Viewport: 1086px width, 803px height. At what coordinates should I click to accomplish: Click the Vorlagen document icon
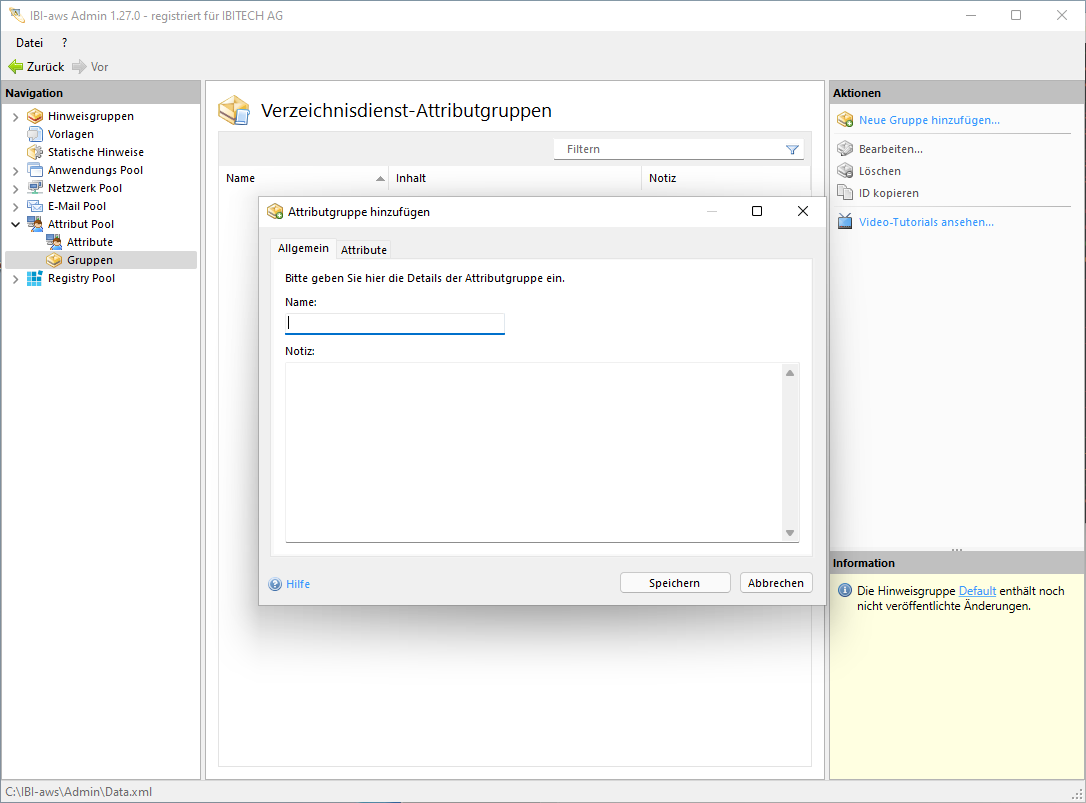click(x=35, y=134)
